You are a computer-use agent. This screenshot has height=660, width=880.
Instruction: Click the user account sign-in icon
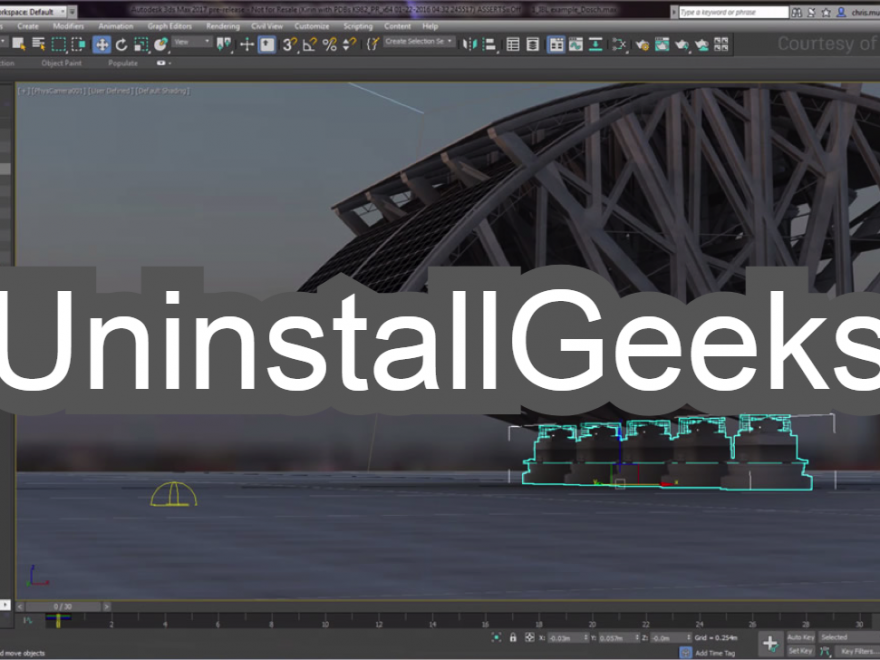coord(841,12)
